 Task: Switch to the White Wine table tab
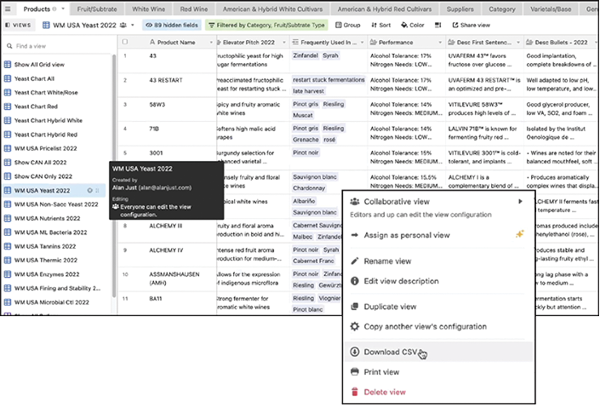point(148,9)
